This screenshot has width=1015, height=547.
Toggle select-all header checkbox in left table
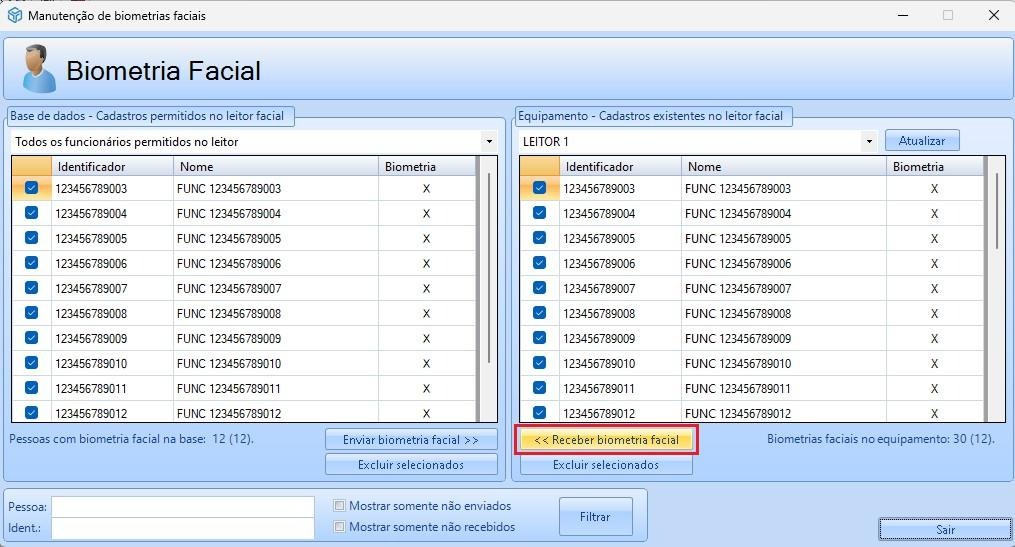point(31,166)
